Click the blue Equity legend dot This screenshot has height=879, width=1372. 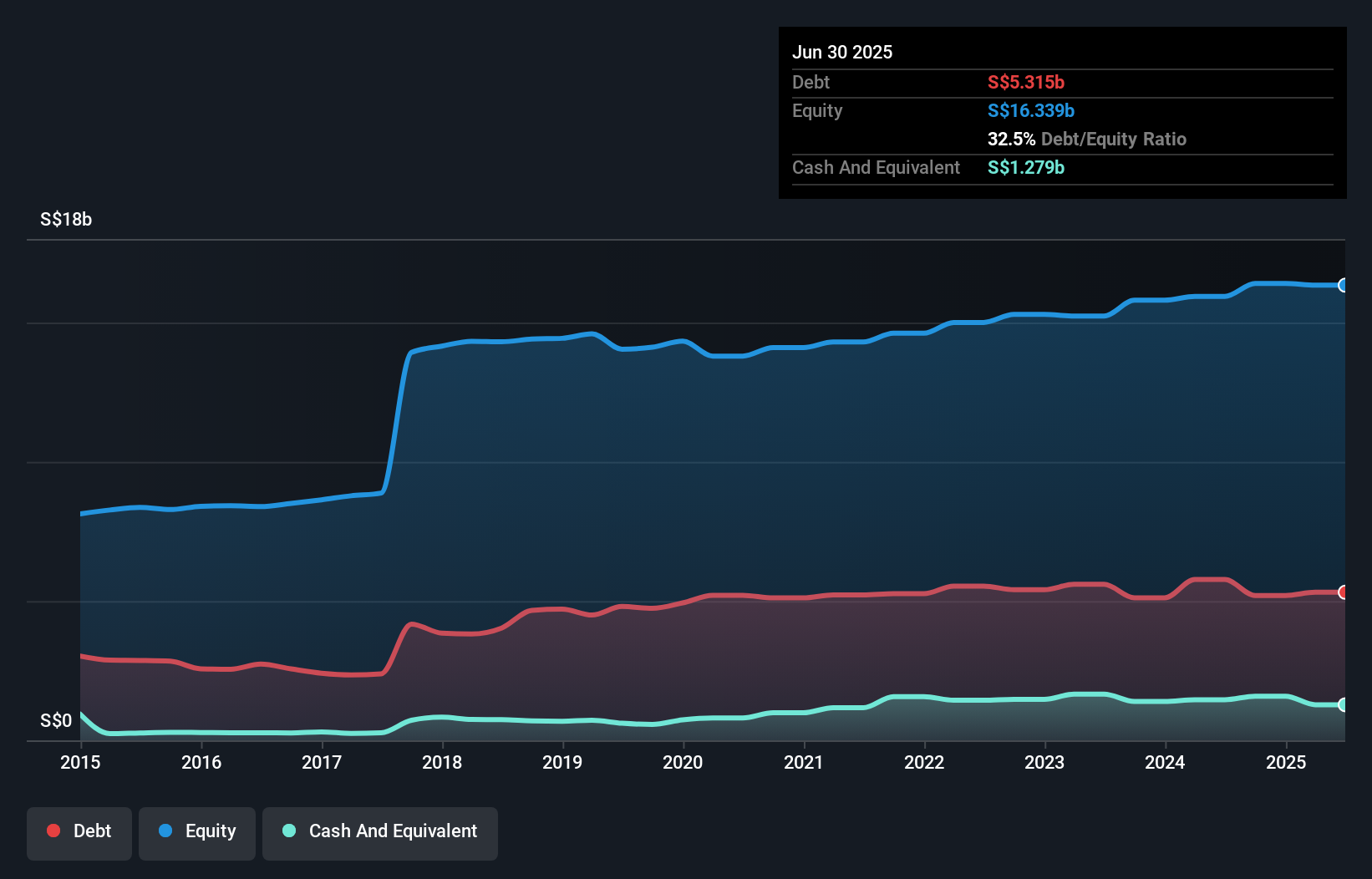pos(165,831)
